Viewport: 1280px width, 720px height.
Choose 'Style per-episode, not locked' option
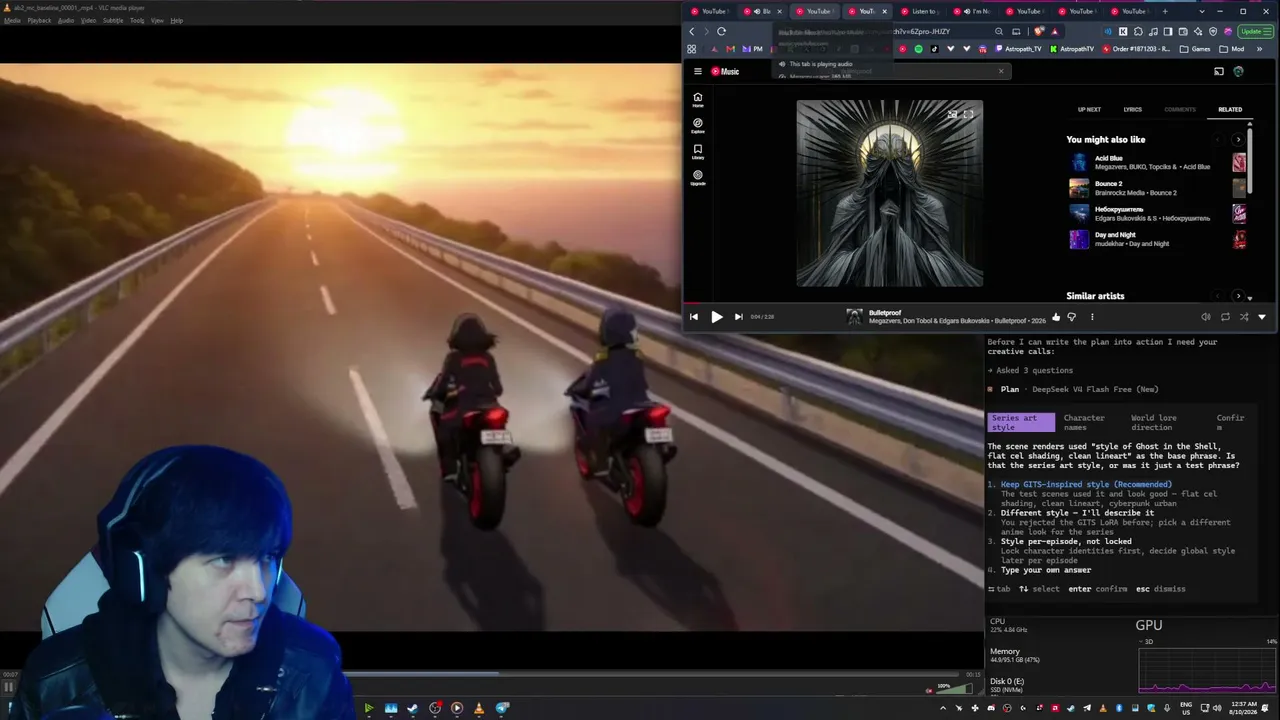coord(1066,541)
